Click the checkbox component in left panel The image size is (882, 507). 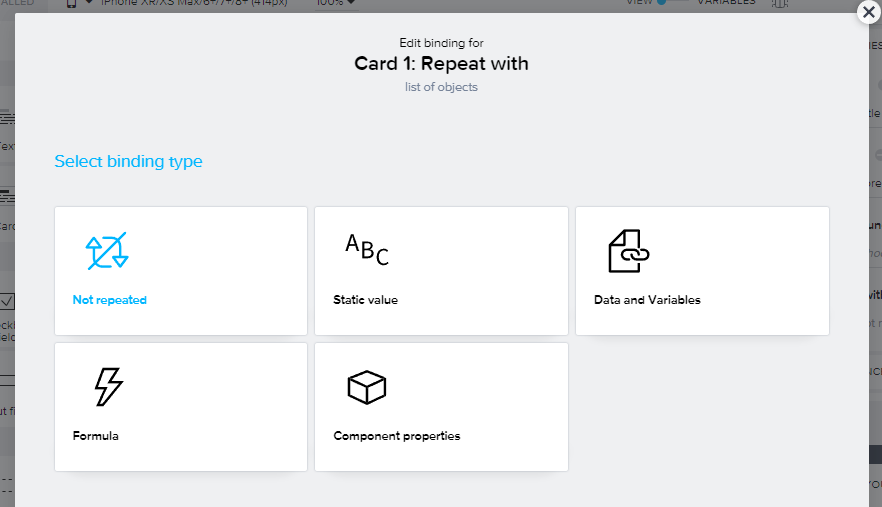pos(7,300)
